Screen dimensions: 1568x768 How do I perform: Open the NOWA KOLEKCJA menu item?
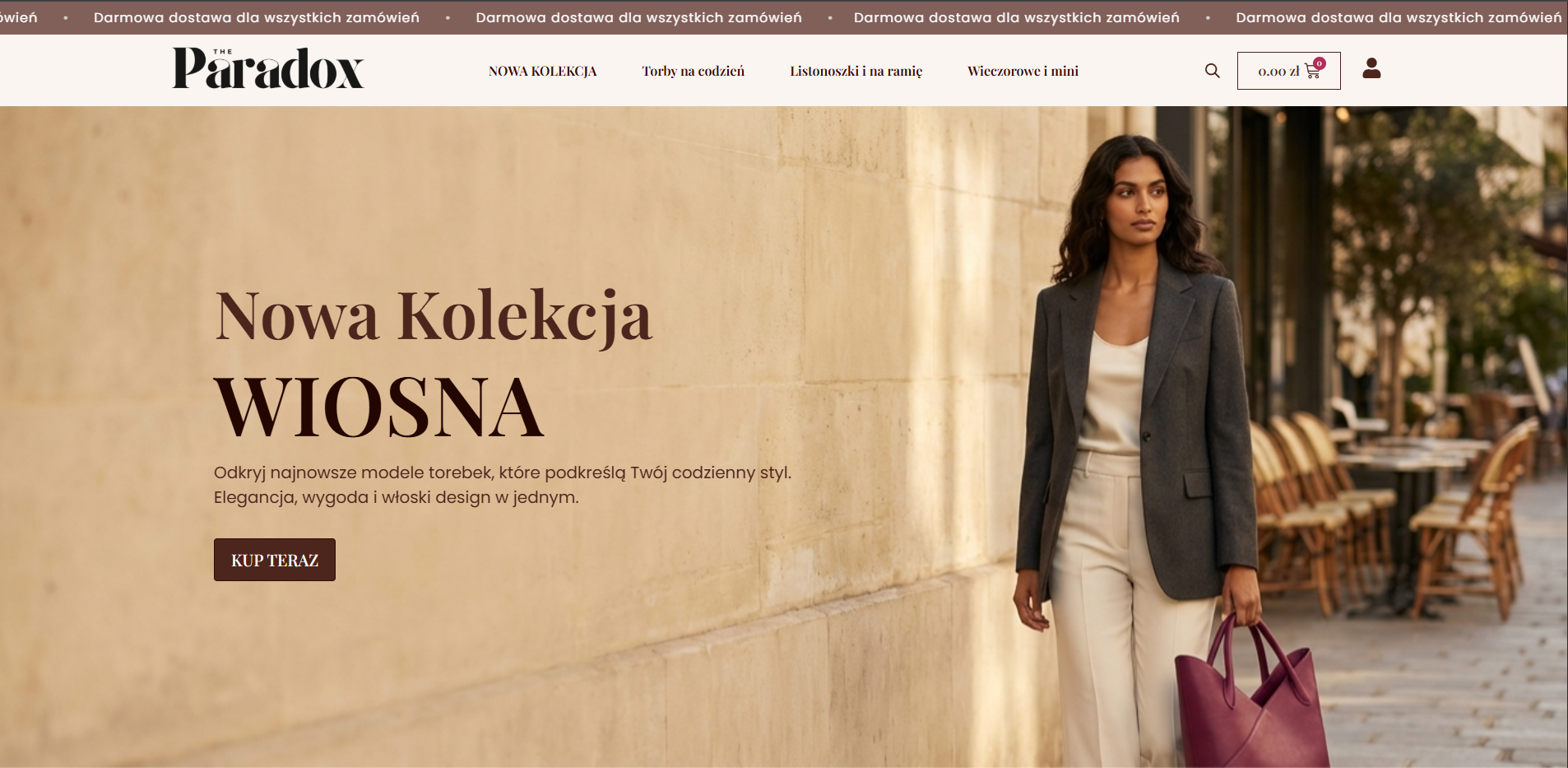click(x=542, y=71)
